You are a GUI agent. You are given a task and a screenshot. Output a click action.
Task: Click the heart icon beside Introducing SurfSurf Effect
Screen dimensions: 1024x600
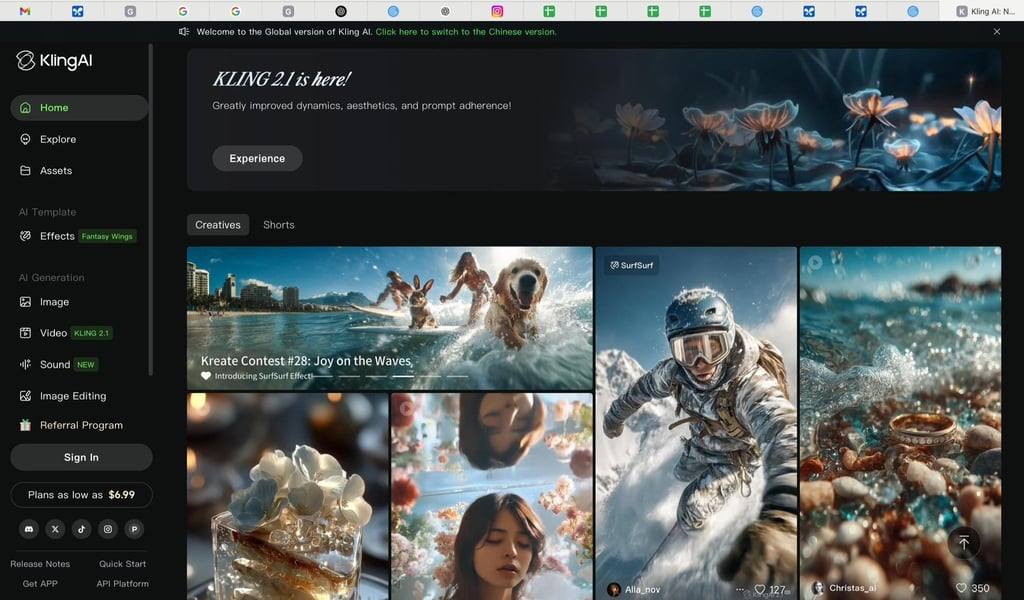point(206,376)
